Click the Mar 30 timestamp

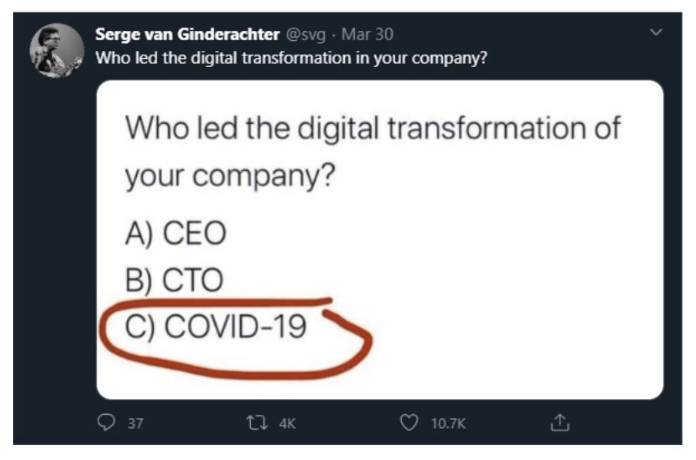[367, 34]
